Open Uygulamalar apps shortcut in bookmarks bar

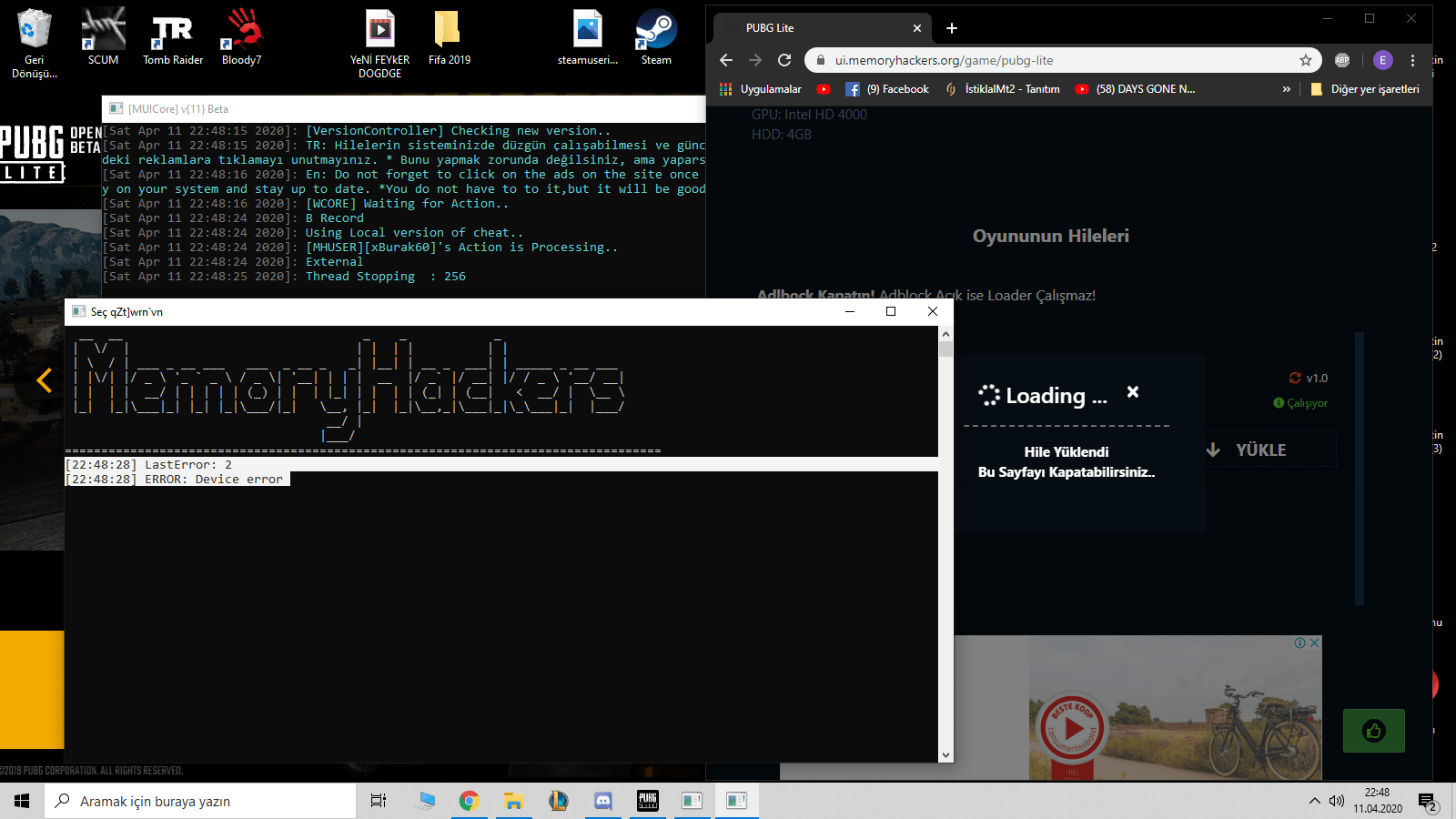click(761, 89)
